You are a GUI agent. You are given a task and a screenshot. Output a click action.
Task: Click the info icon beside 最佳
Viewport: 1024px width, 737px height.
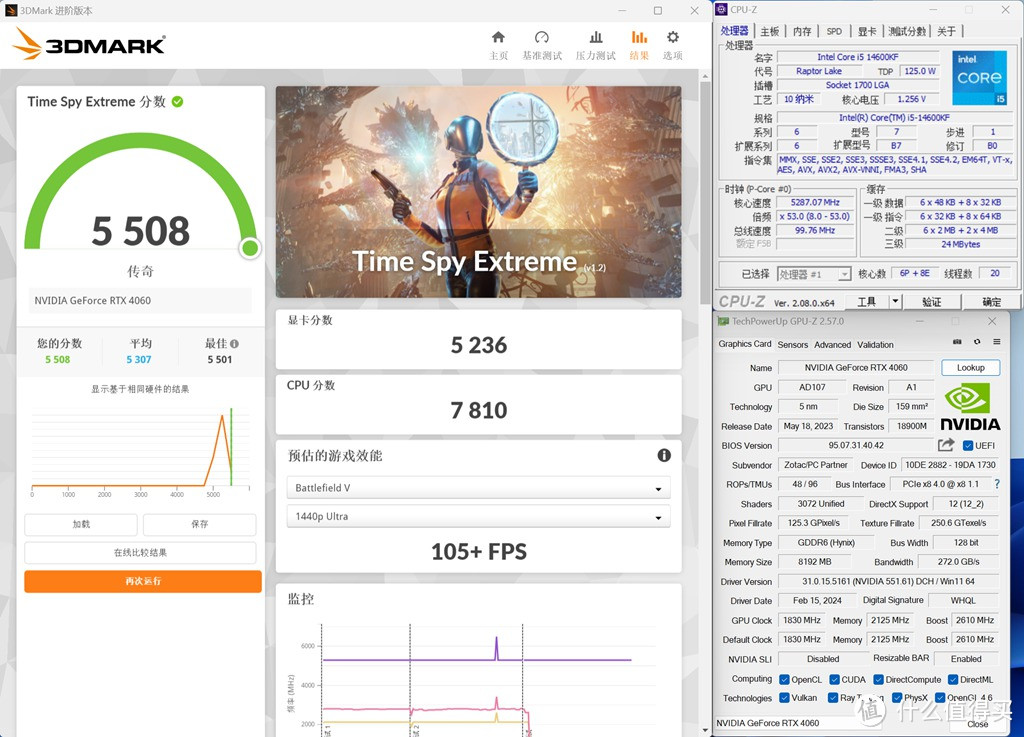coord(234,343)
